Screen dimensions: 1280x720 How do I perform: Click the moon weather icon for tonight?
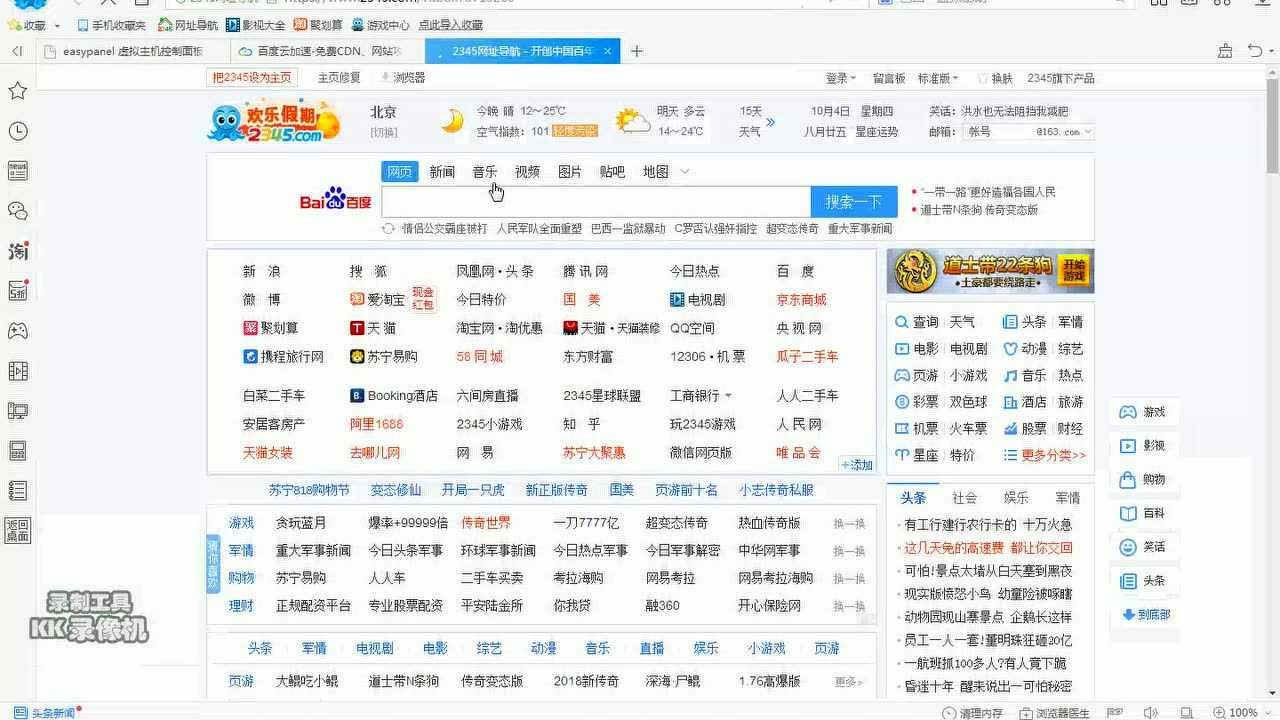tap(452, 121)
